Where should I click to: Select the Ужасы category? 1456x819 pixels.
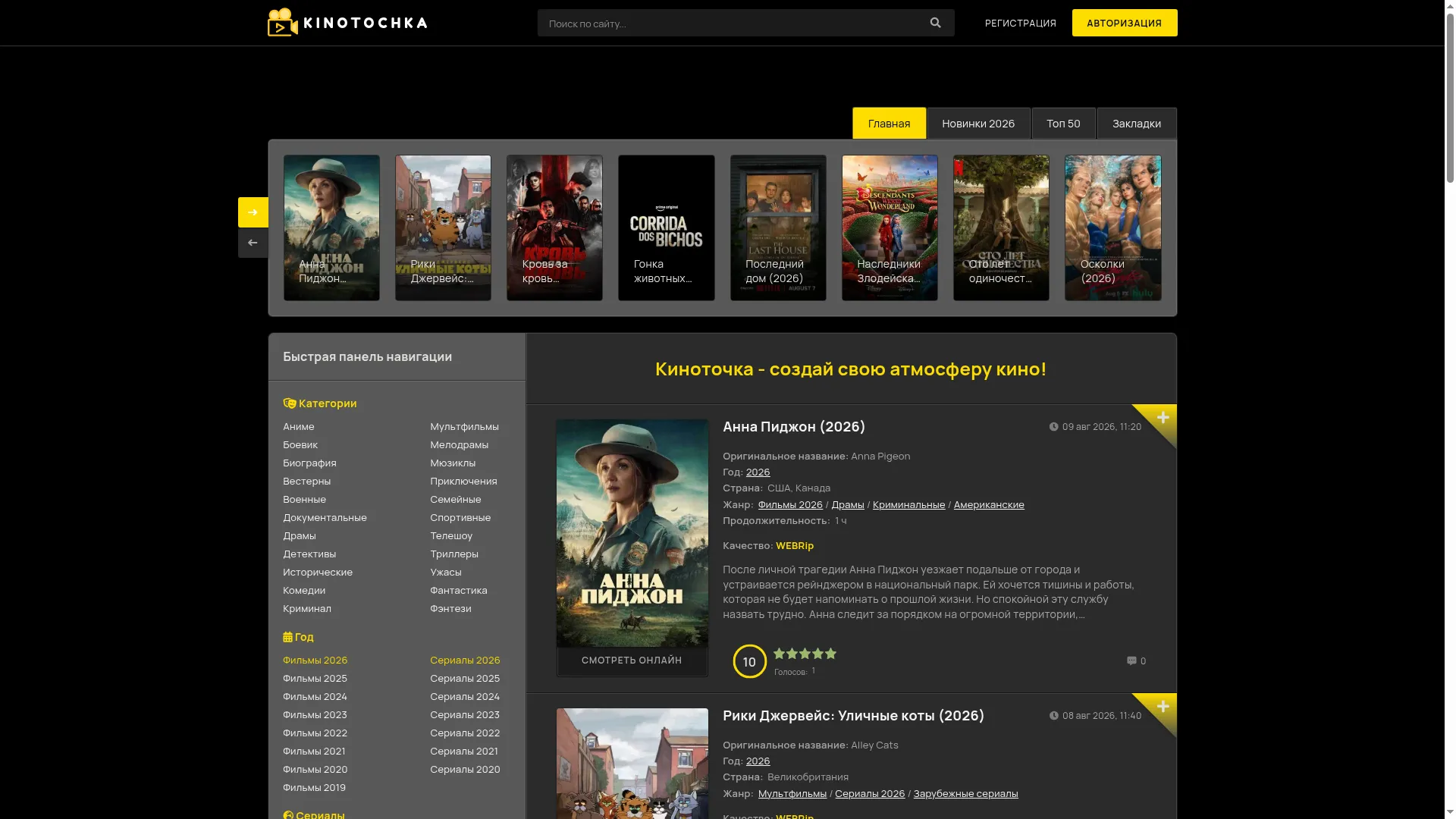coord(446,572)
